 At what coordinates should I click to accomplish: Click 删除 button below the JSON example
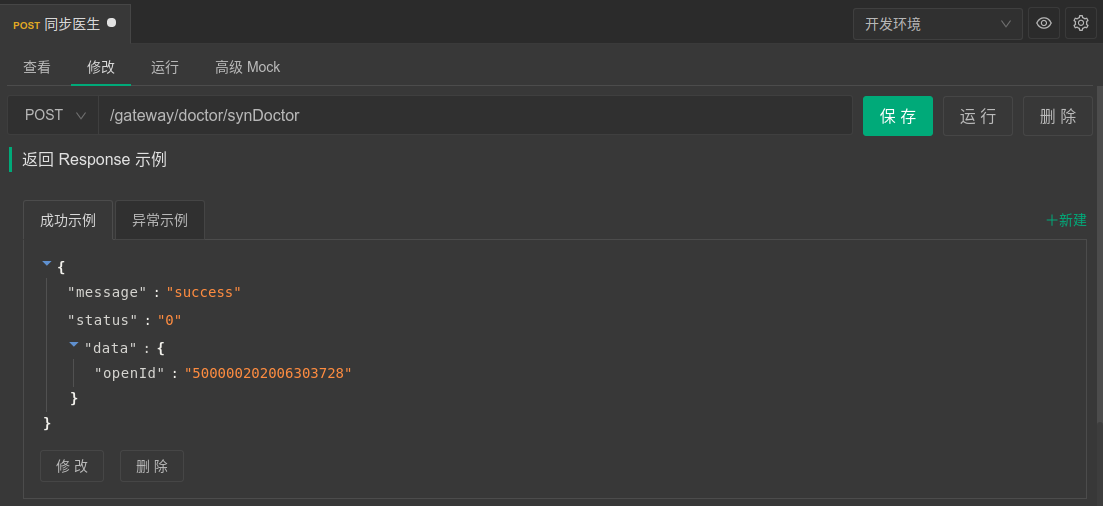coord(152,466)
